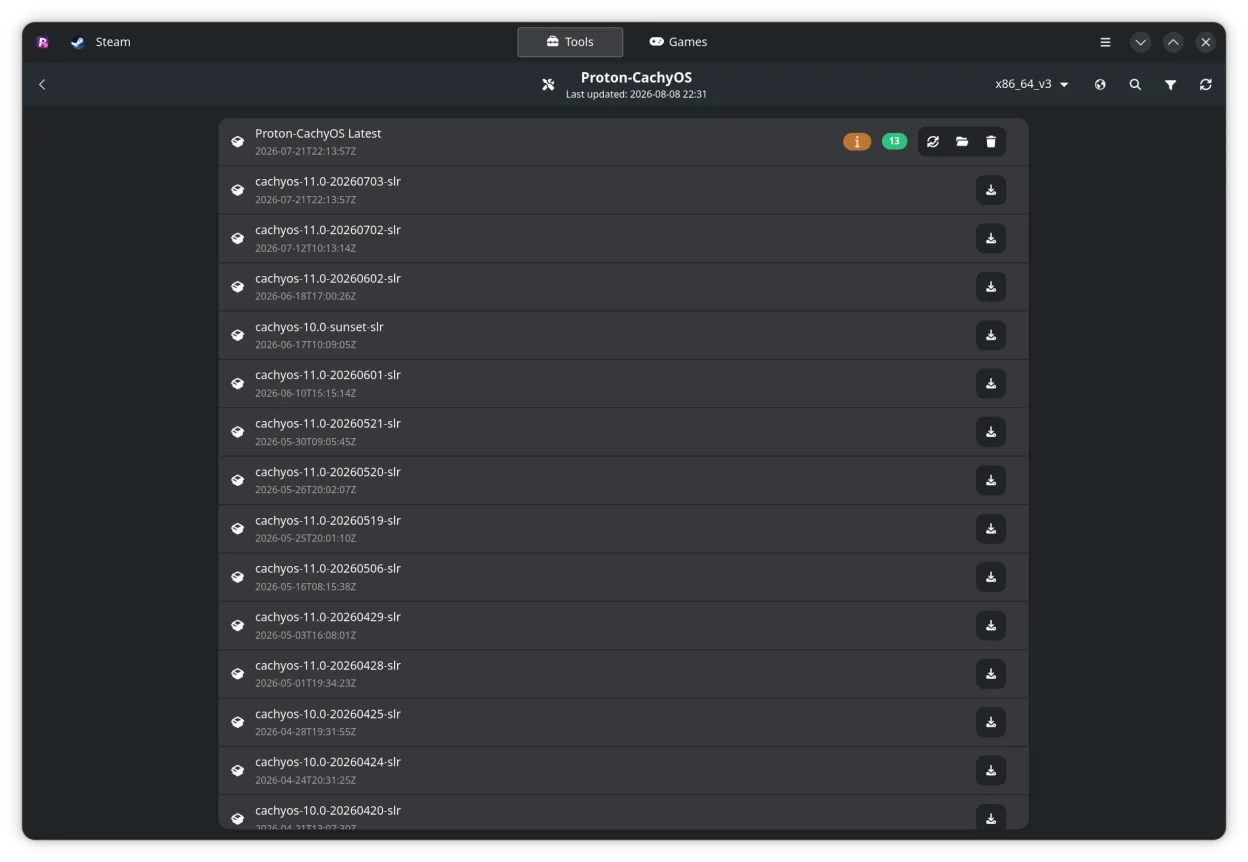The height and width of the screenshot is (862, 1248).
Task: Select row text cachyos-11.0-20260703-slr
Action: (x=328, y=181)
